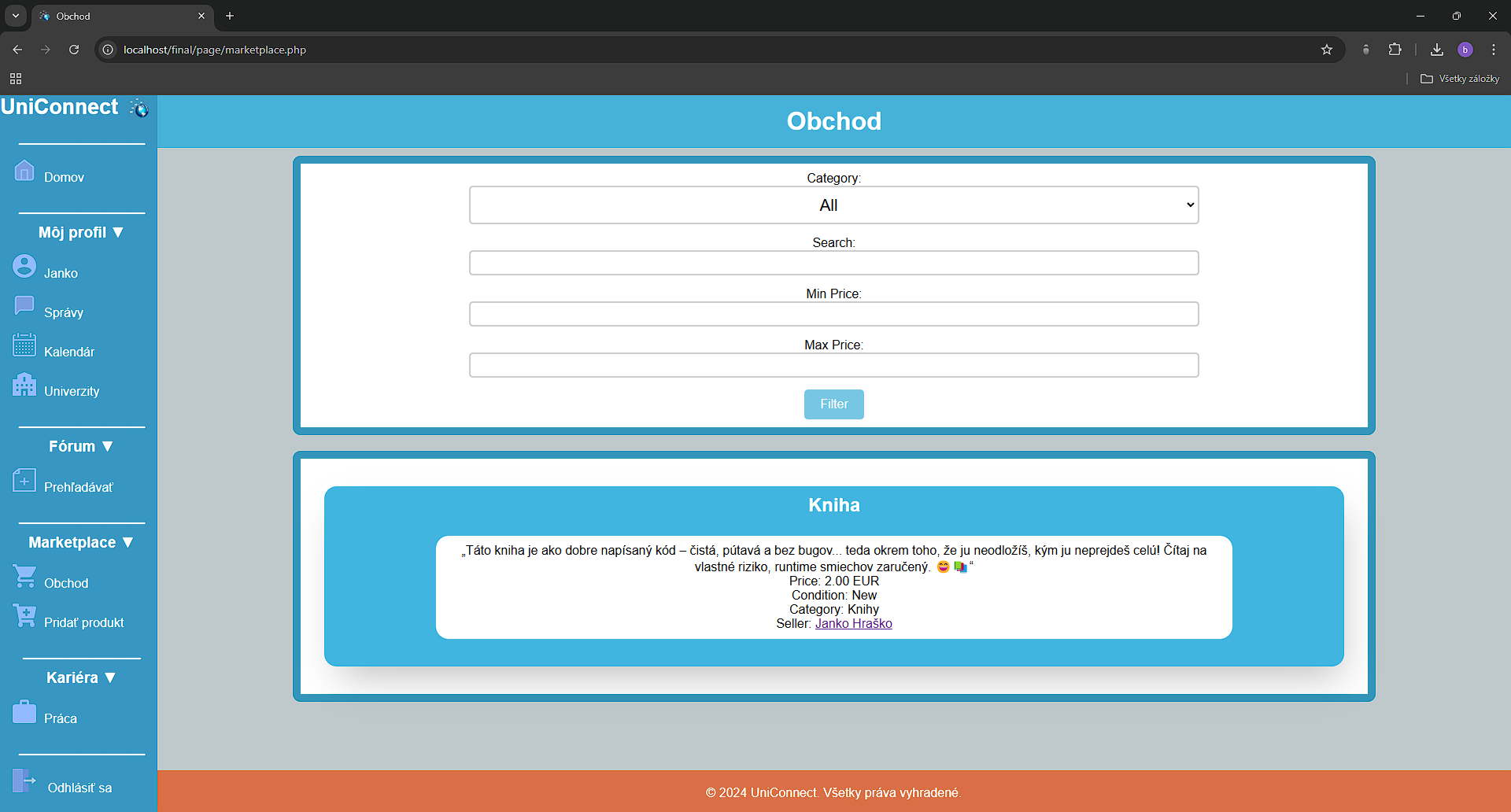
Task: Click the Filter button
Action: (834, 404)
